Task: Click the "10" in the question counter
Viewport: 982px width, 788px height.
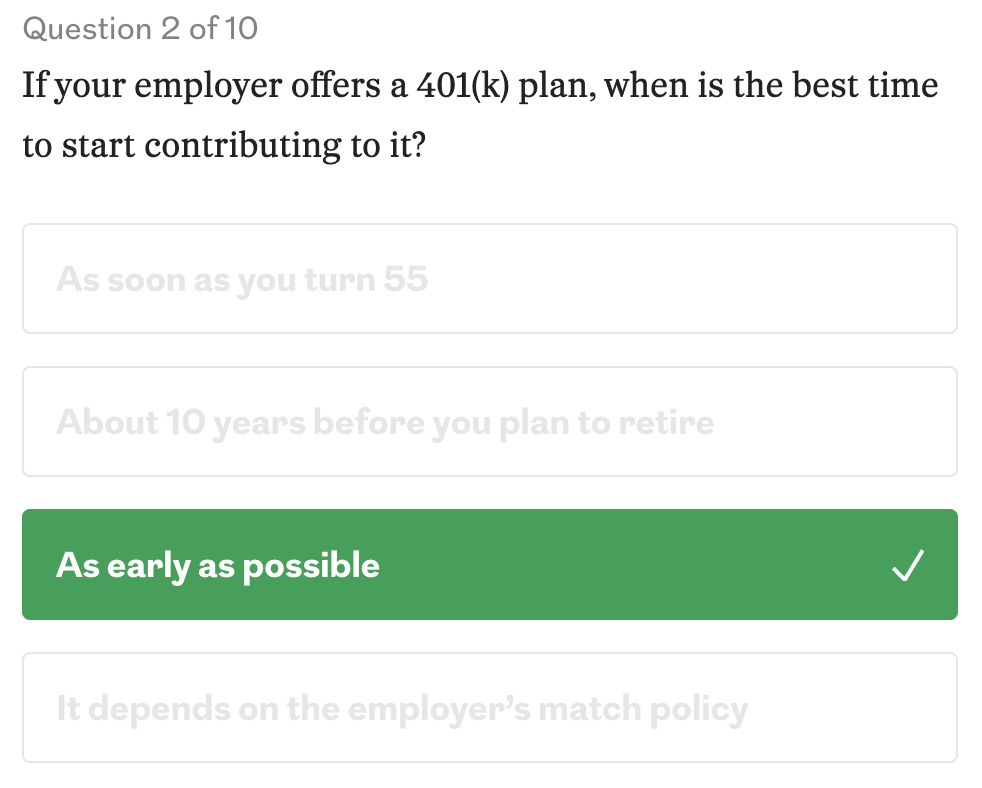Action: [240, 29]
